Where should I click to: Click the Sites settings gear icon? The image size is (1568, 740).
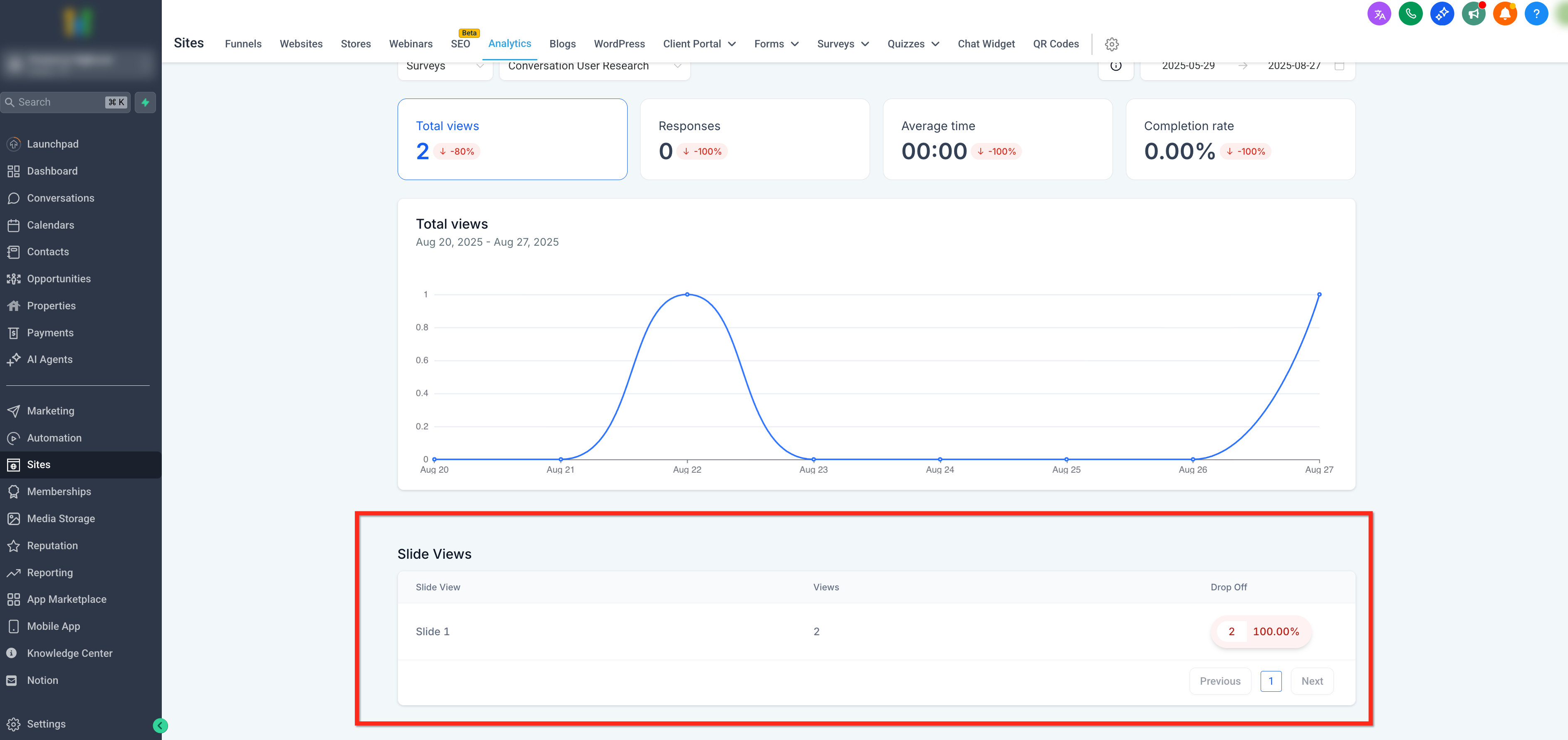[x=1111, y=44]
